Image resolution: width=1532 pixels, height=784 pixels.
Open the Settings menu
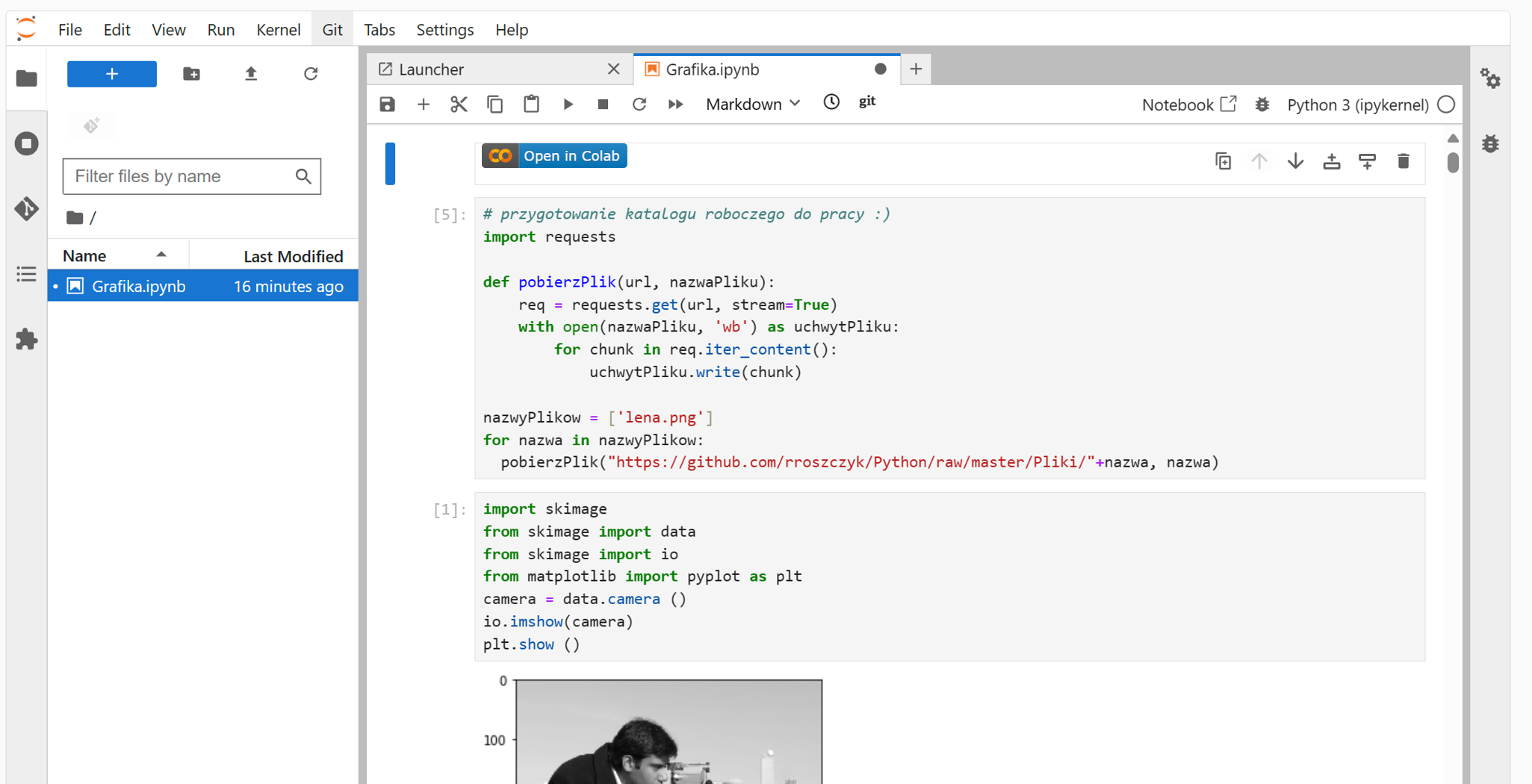tap(445, 30)
